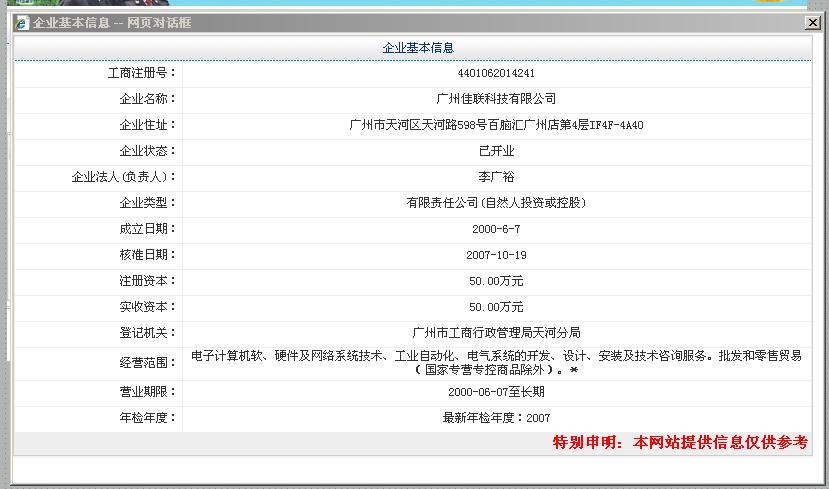
Task: Click the 企业名称 label
Action: point(148,99)
